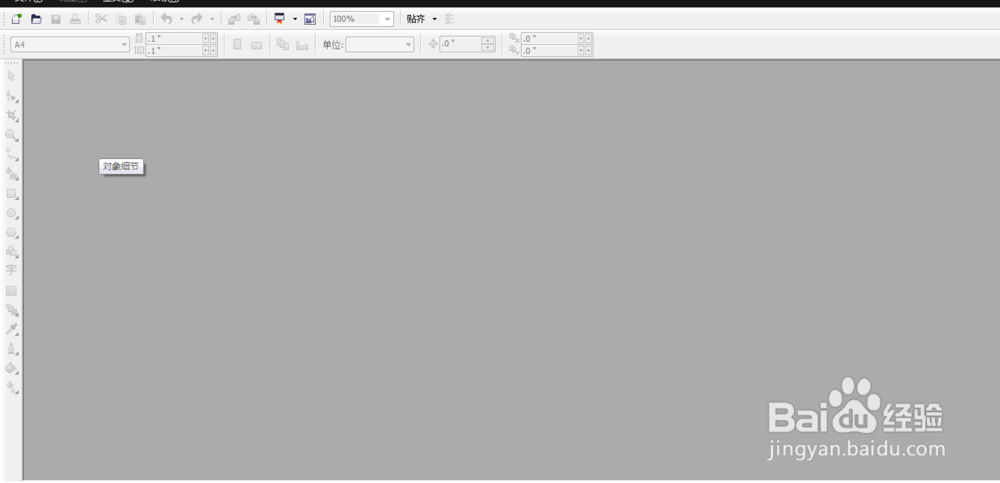Screen dimensions: 1000x483
Task: Increase page height with the up stepper
Action: tap(213, 50)
